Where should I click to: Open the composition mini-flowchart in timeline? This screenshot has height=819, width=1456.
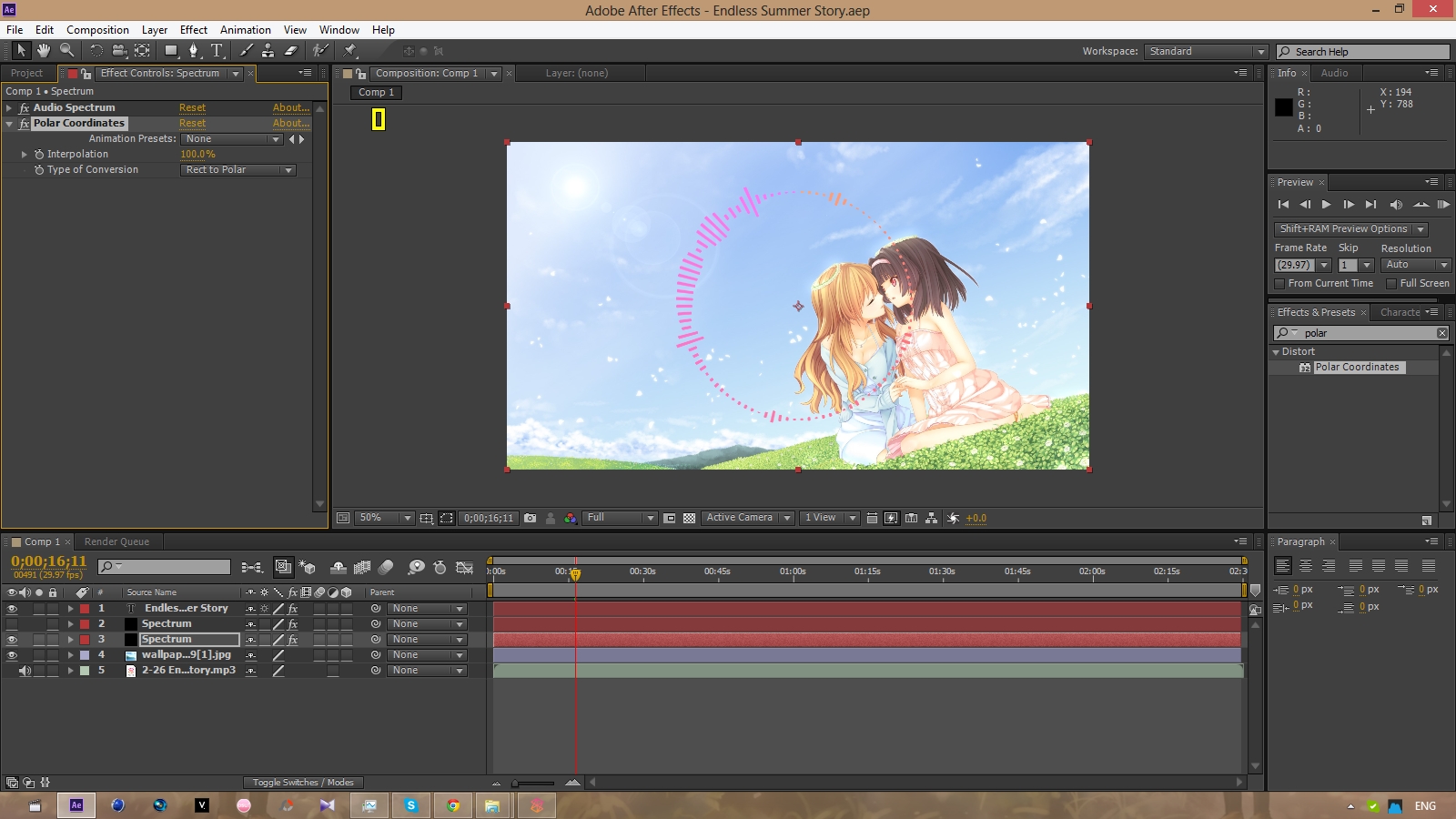[252, 567]
